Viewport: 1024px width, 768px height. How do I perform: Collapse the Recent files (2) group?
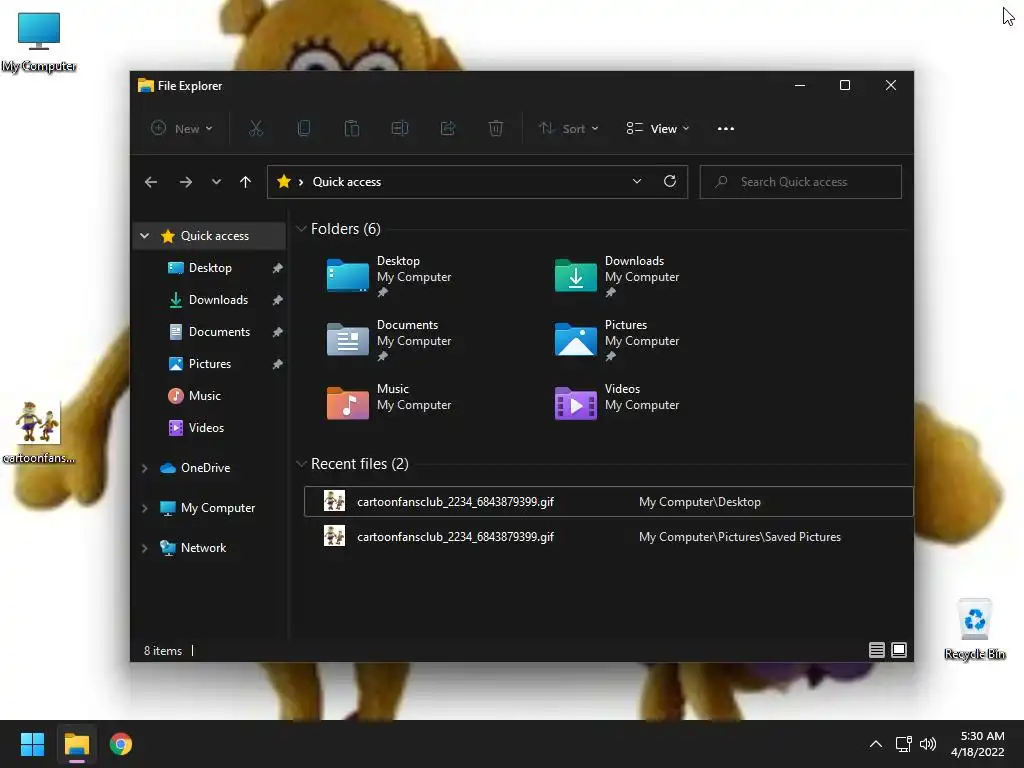pos(301,464)
